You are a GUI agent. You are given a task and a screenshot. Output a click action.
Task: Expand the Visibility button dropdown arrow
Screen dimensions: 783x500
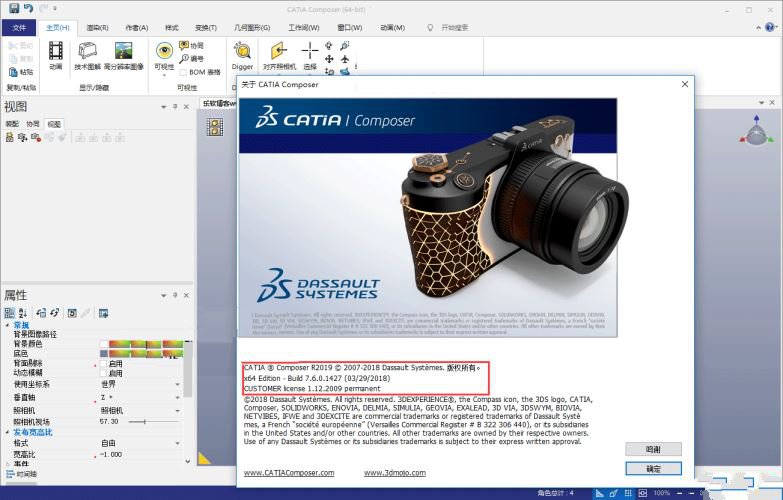164,75
